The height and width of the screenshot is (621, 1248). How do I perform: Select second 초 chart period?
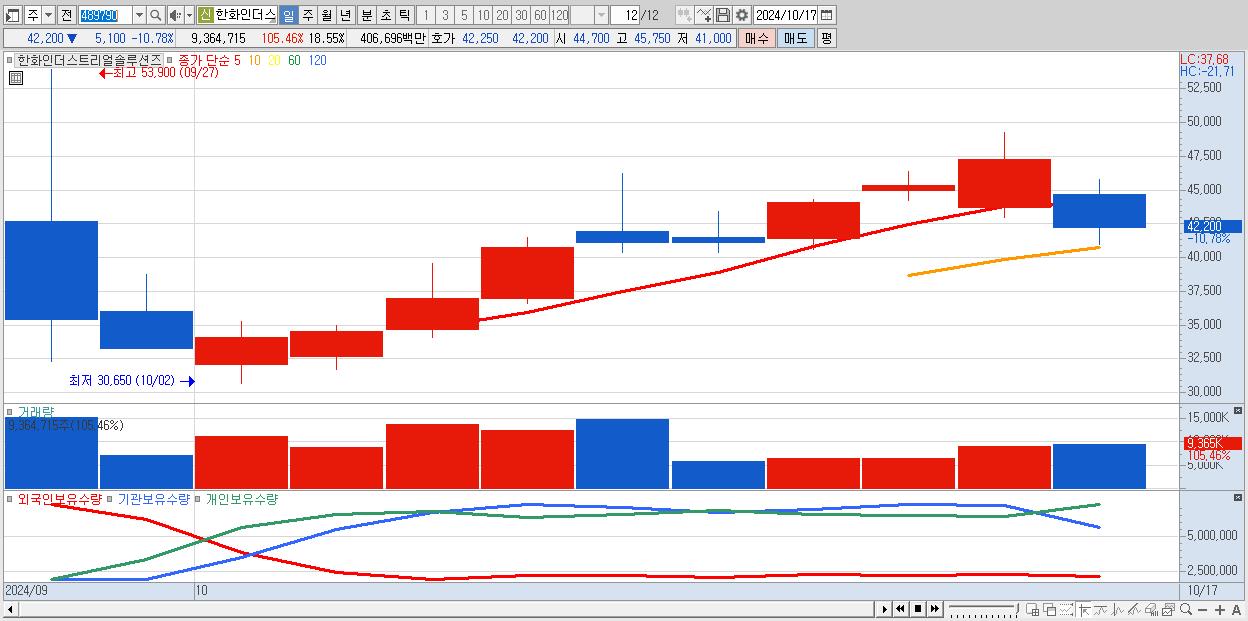click(385, 15)
